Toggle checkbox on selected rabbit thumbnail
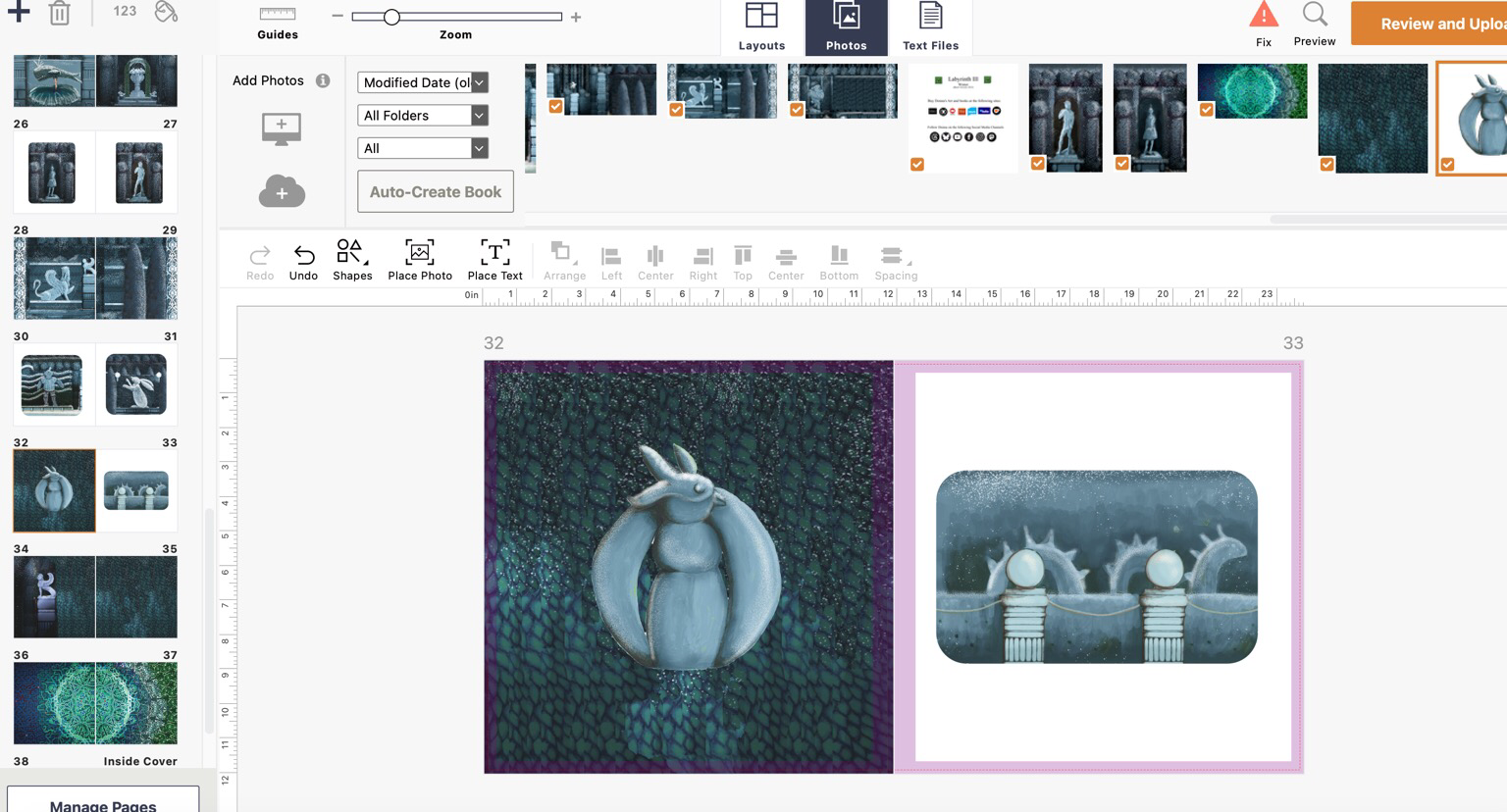 1448,164
